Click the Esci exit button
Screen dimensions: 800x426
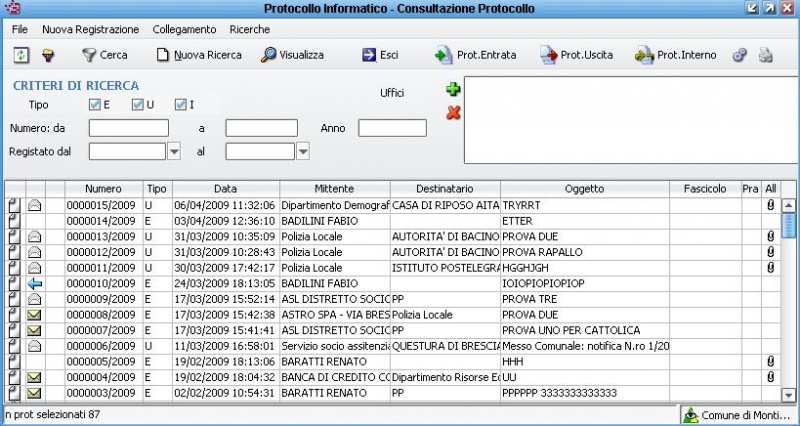click(x=380, y=55)
